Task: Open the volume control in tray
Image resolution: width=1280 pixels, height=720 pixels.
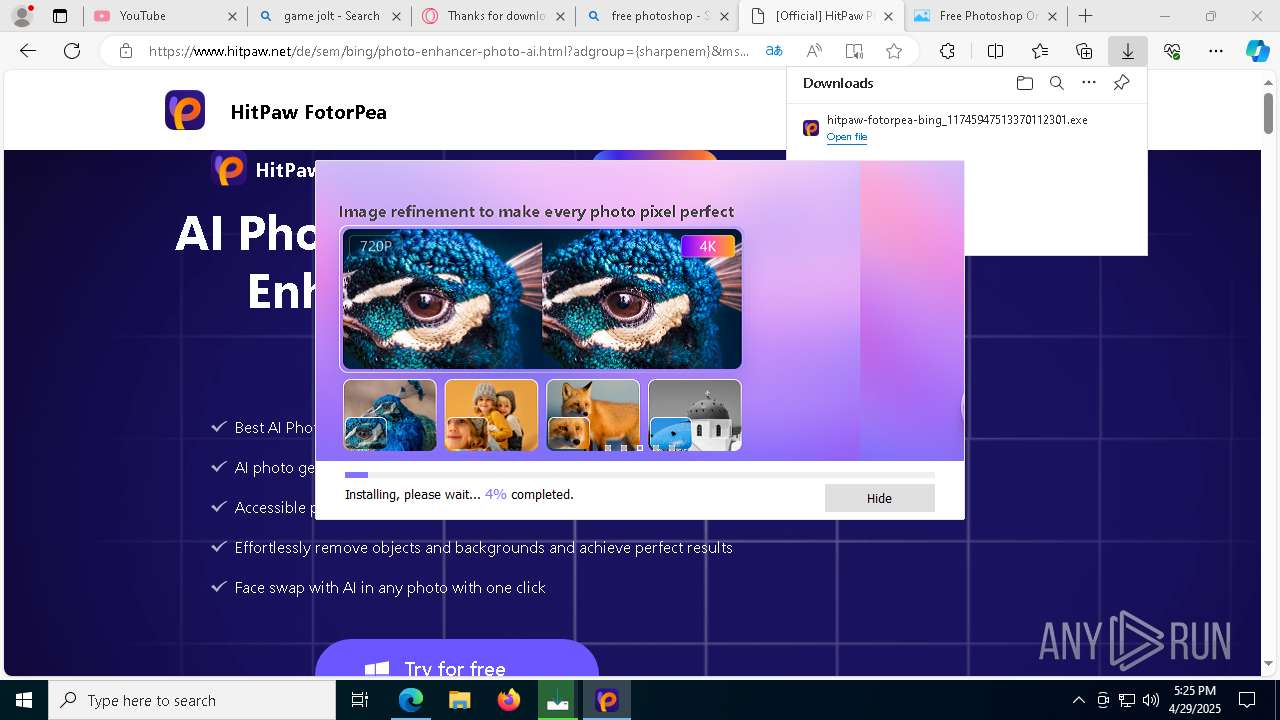Action: pyautogui.click(x=1151, y=700)
